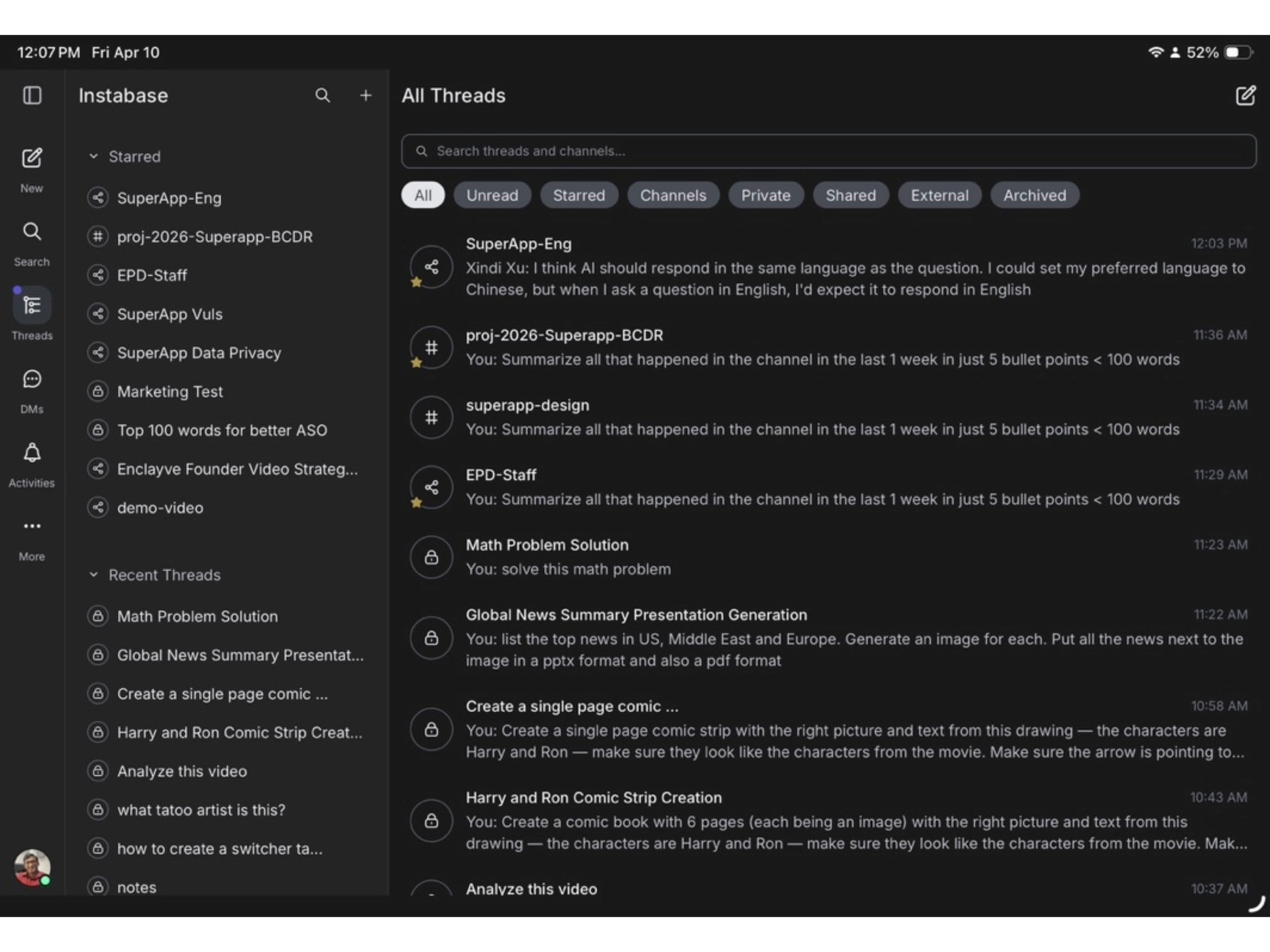Click lock icon of Global News Summary thread

(x=431, y=638)
